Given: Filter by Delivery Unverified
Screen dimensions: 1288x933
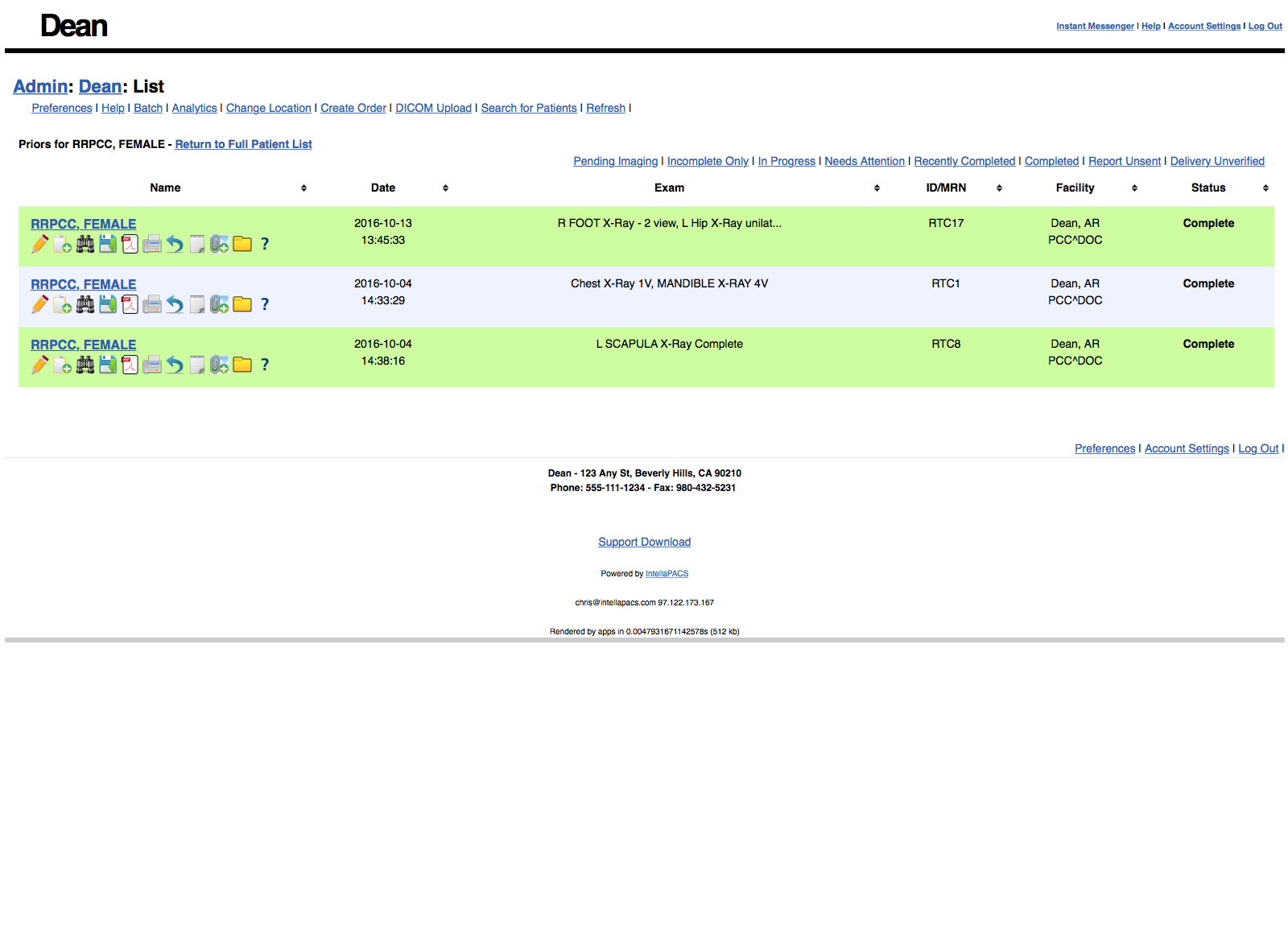Looking at the screenshot, I should (x=1217, y=161).
